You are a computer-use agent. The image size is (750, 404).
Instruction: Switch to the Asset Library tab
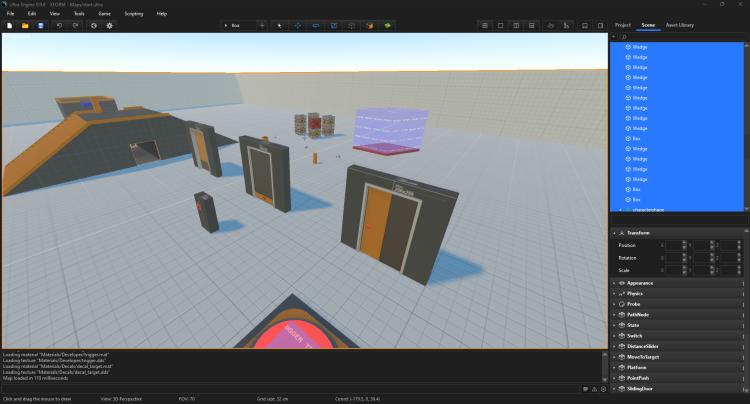(679, 24)
